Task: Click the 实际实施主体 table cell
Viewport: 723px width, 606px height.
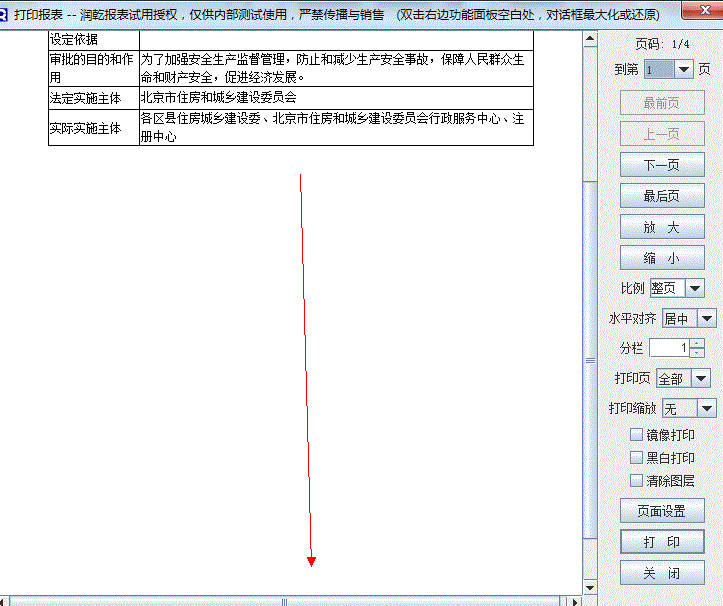Action: pyautogui.click(x=94, y=128)
